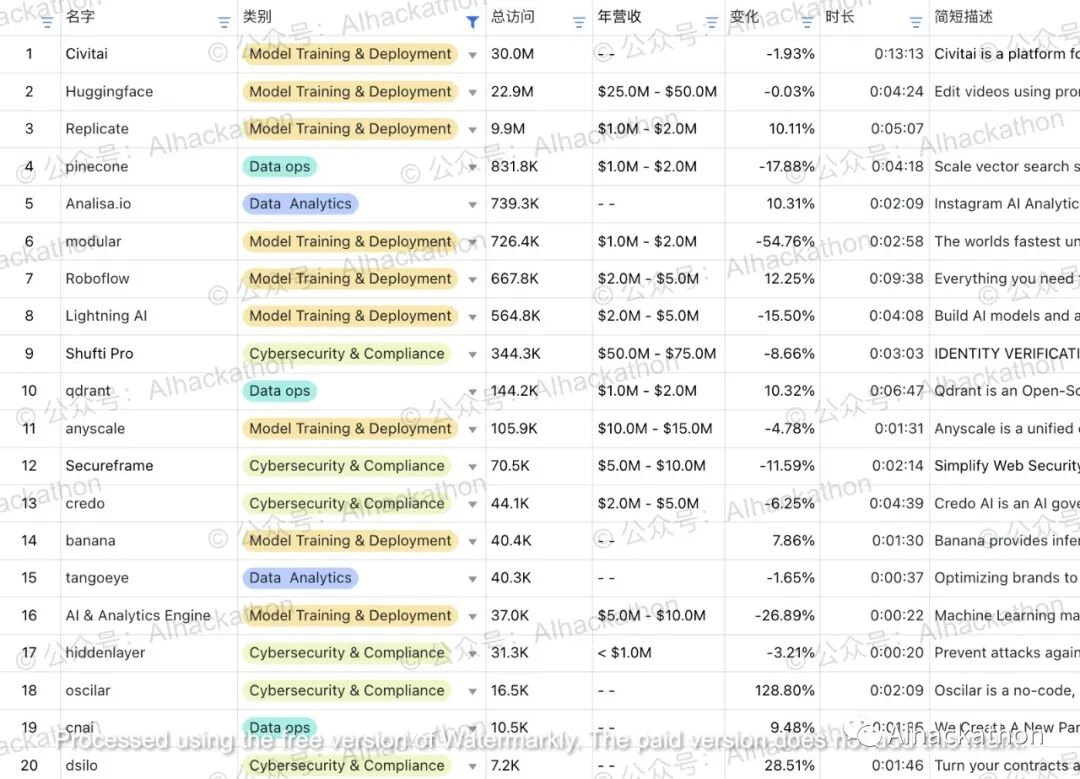The image size is (1080, 779).
Task: Expand category dropdown for Civitai row
Action: [x=472, y=55]
